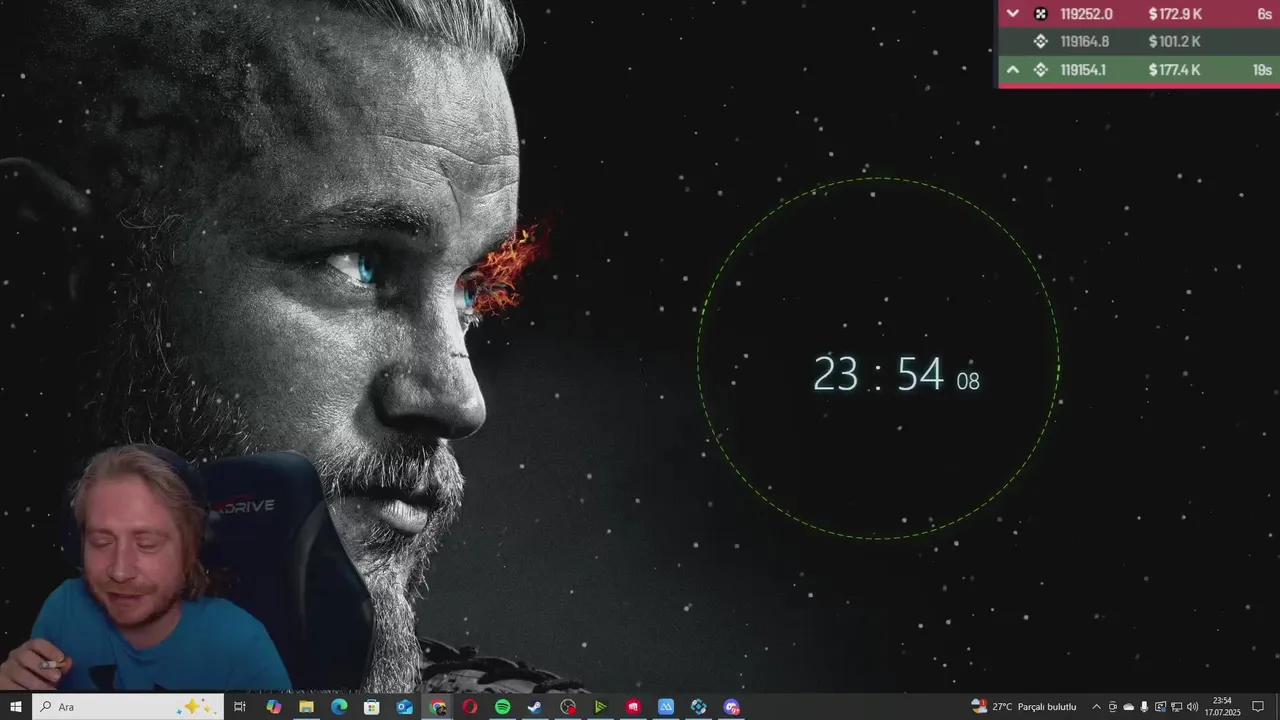Open the clock and date 17.07.2025

point(1222,707)
